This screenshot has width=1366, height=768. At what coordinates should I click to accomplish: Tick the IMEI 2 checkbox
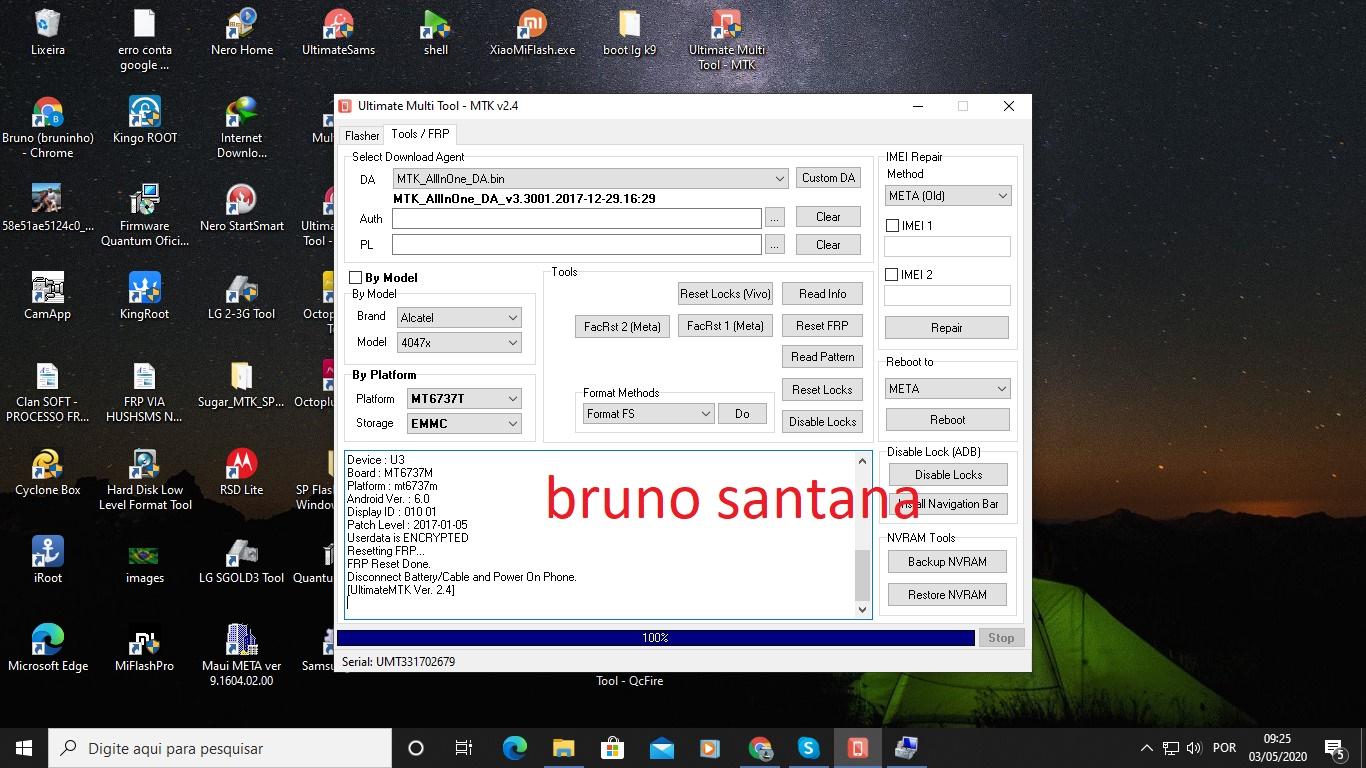tap(892, 275)
